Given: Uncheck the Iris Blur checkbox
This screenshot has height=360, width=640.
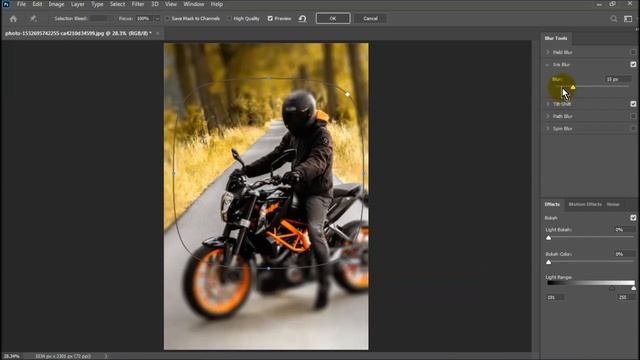Looking at the screenshot, I should click(x=633, y=64).
